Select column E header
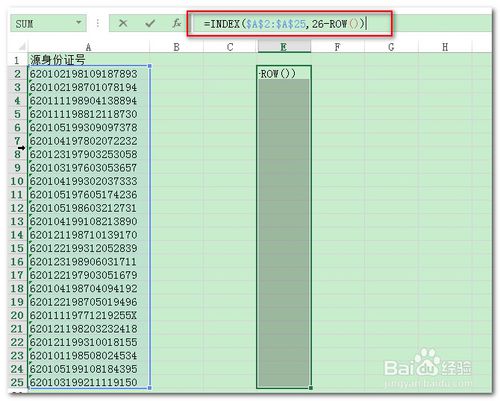The image size is (500, 401). (x=284, y=47)
